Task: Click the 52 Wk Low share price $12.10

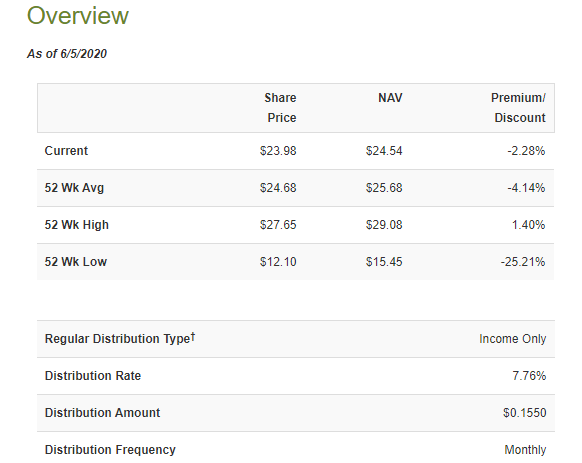Action: click(278, 262)
